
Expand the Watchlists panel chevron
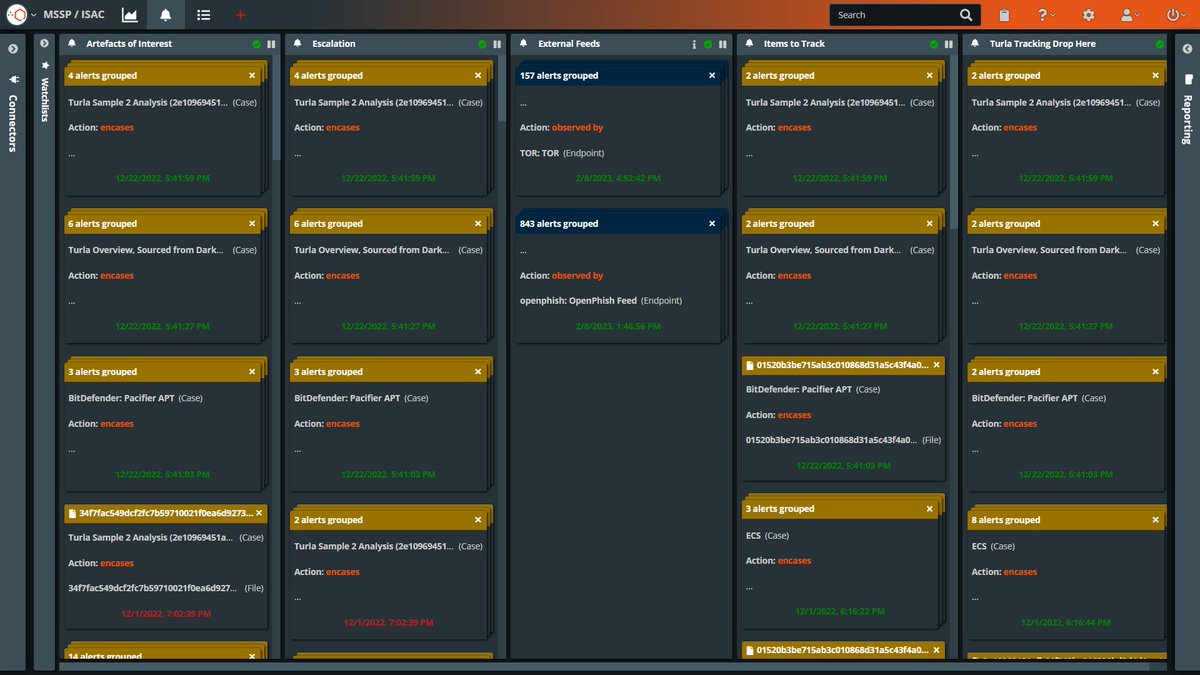(x=43, y=42)
